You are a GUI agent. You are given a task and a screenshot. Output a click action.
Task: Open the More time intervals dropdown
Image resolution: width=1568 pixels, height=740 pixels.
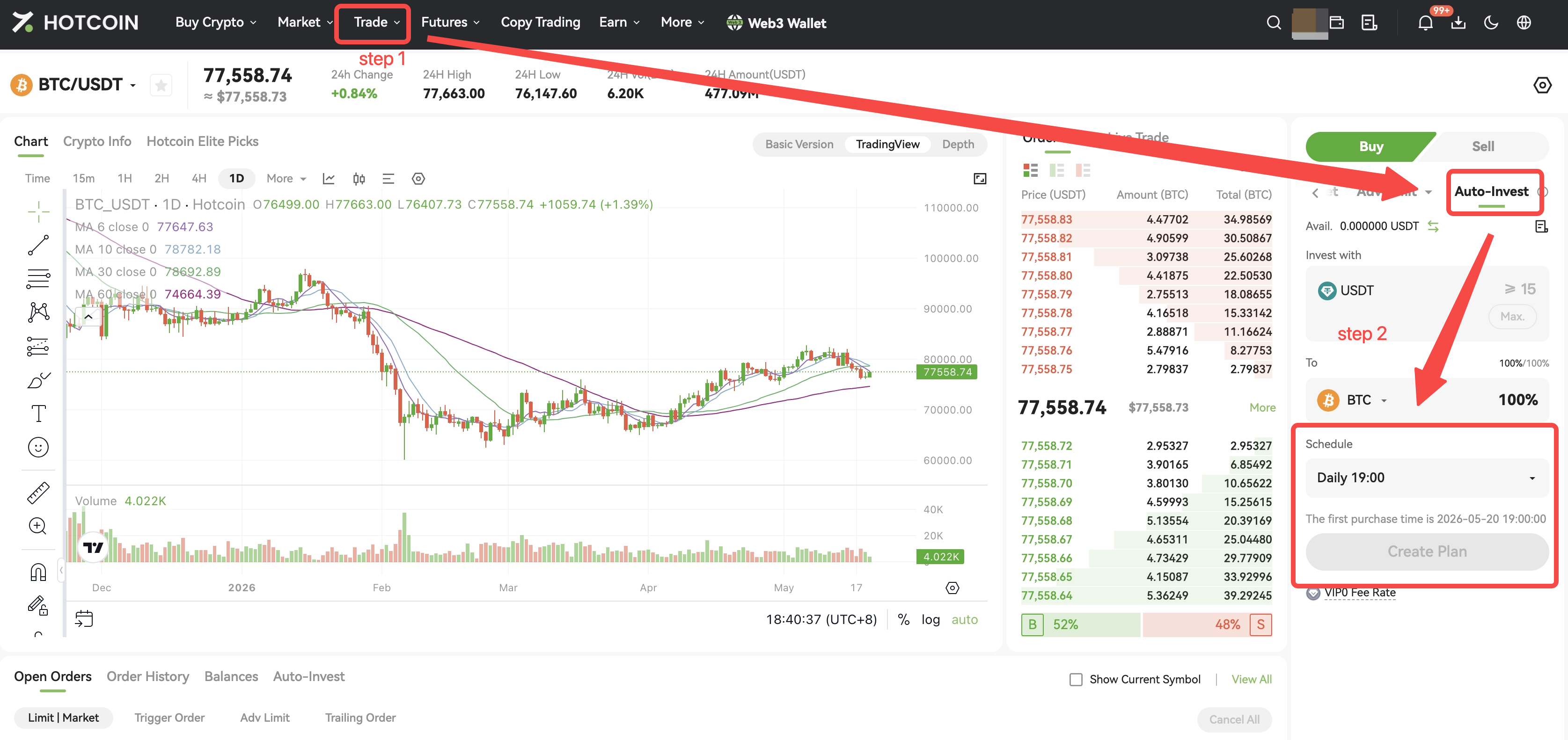coord(286,178)
